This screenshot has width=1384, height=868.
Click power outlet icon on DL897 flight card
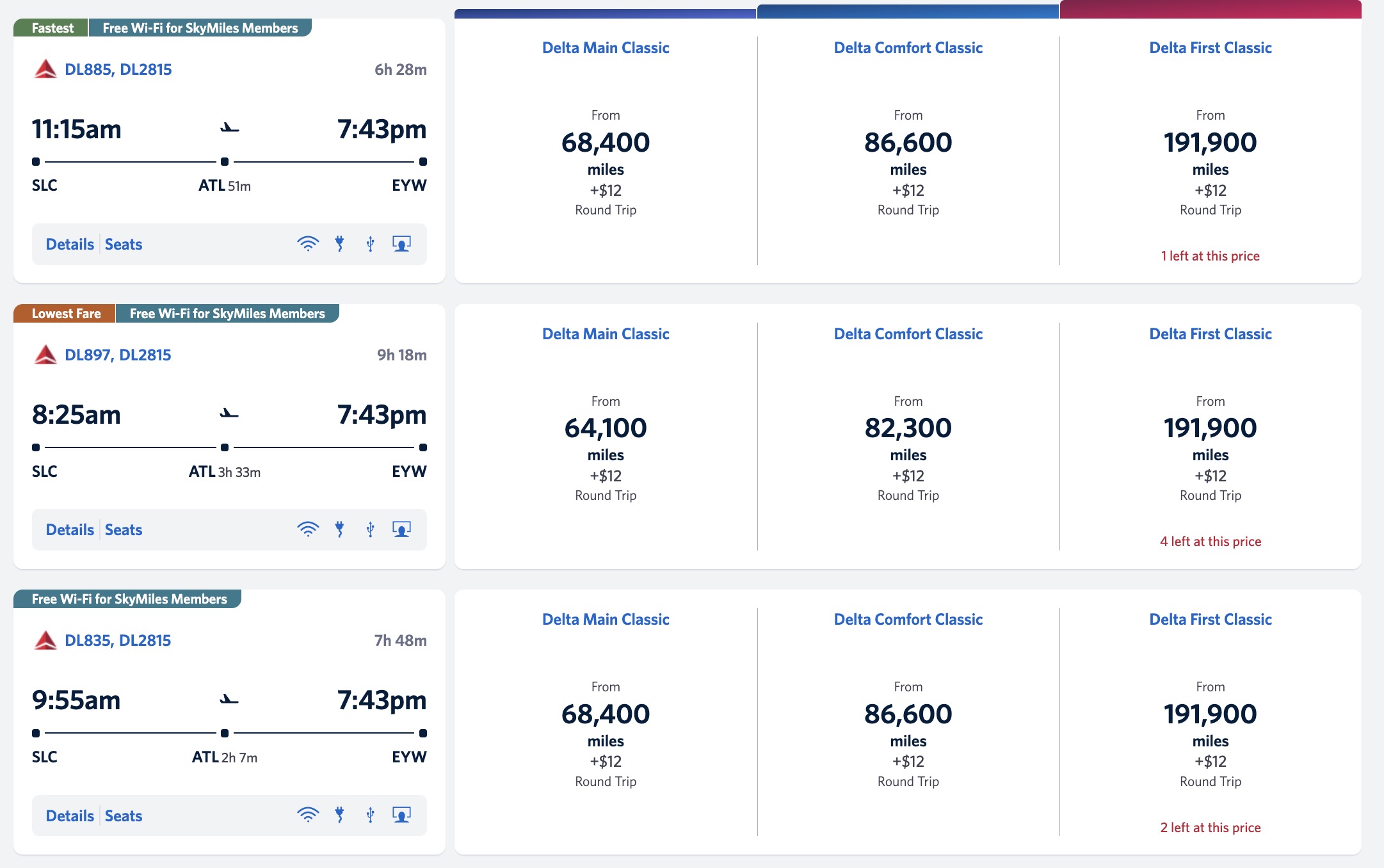[x=339, y=529]
